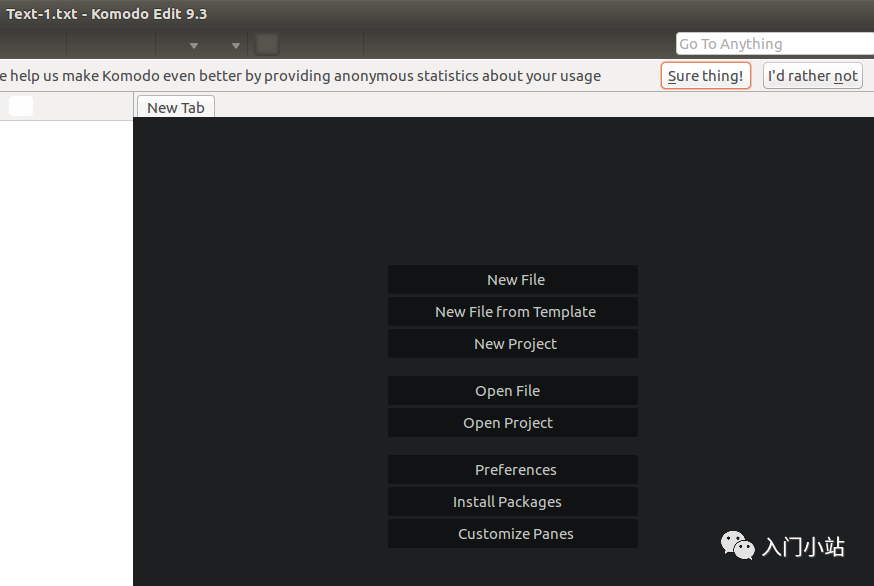This screenshot has height=586, width=874.
Task: Click the Text-1.txt - Komodo Edit 9.3 title
Action: 106,14
